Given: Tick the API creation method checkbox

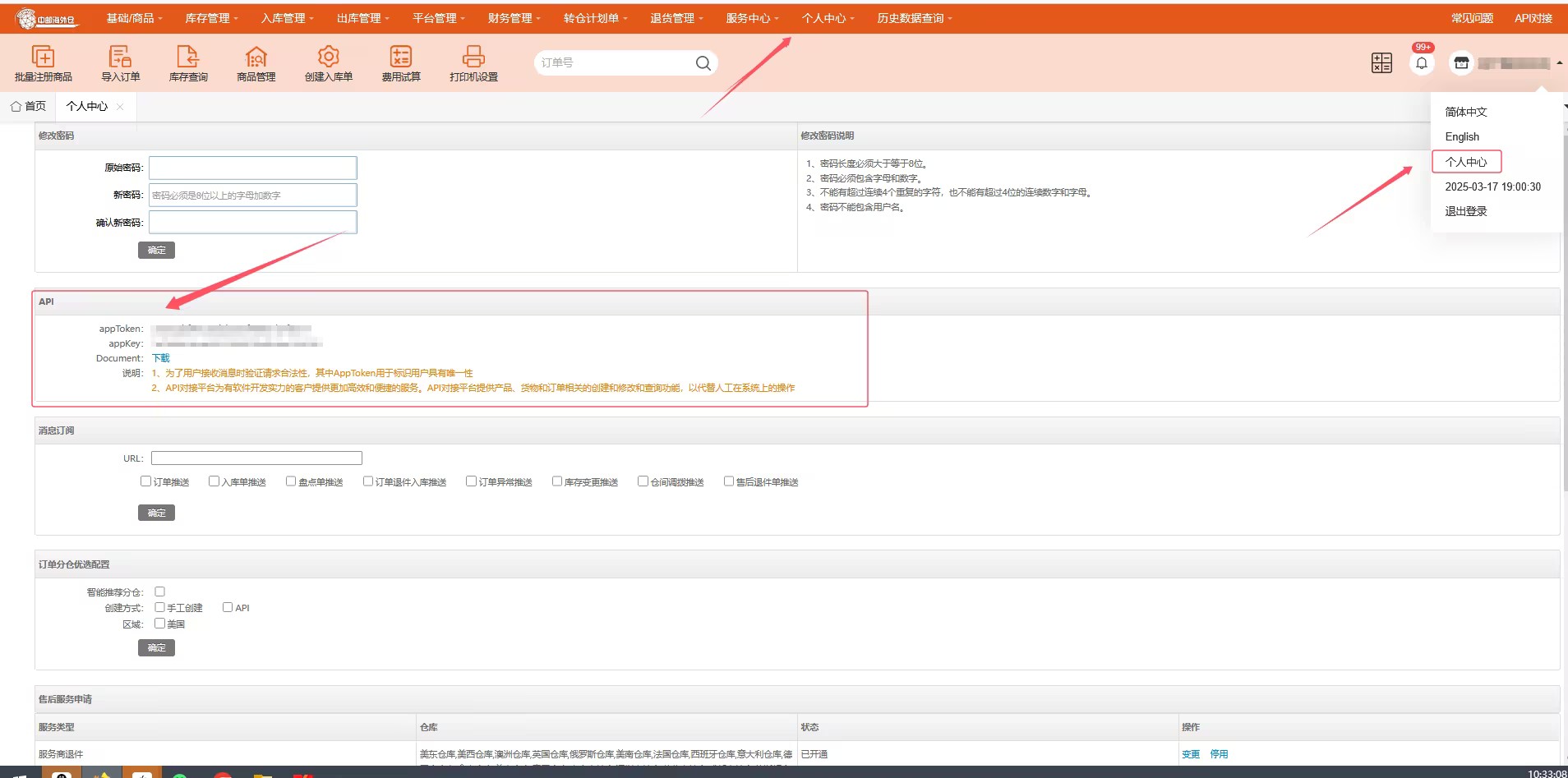Looking at the screenshot, I should coord(228,607).
